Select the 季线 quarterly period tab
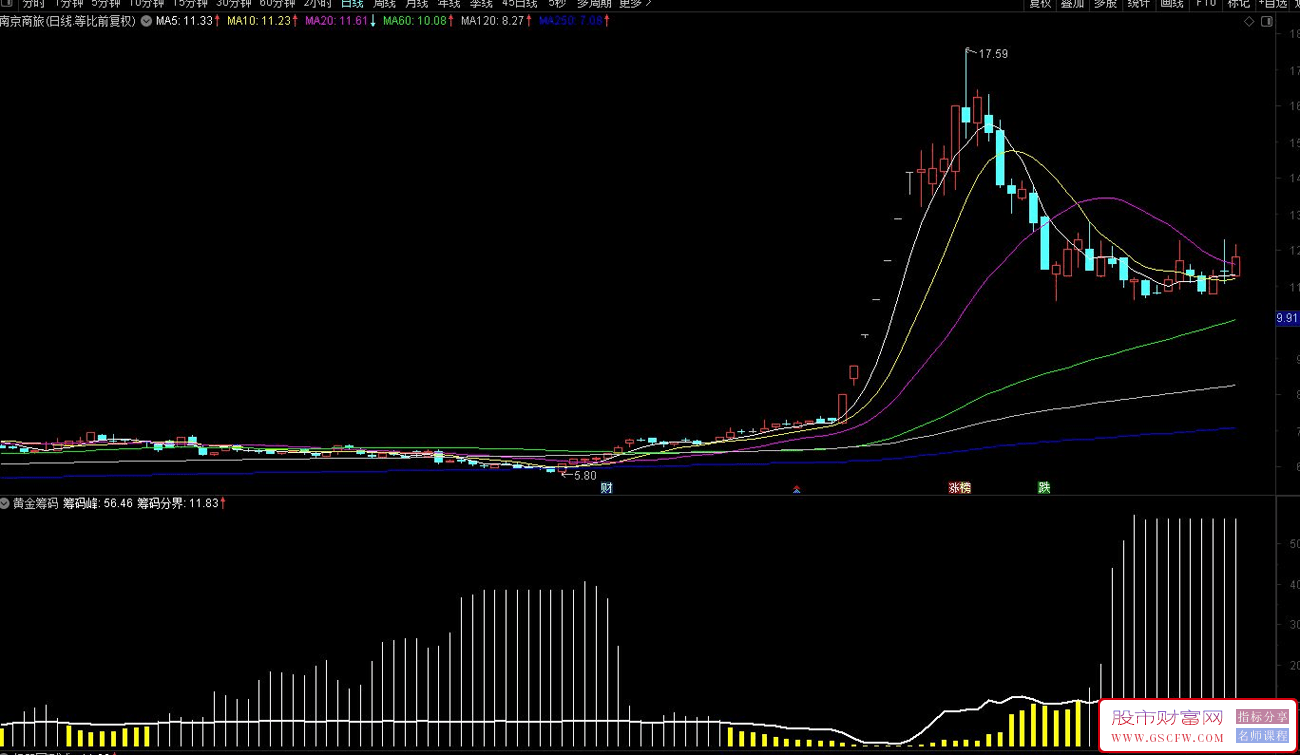Screen dimensions: 1300x755 point(481,4)
